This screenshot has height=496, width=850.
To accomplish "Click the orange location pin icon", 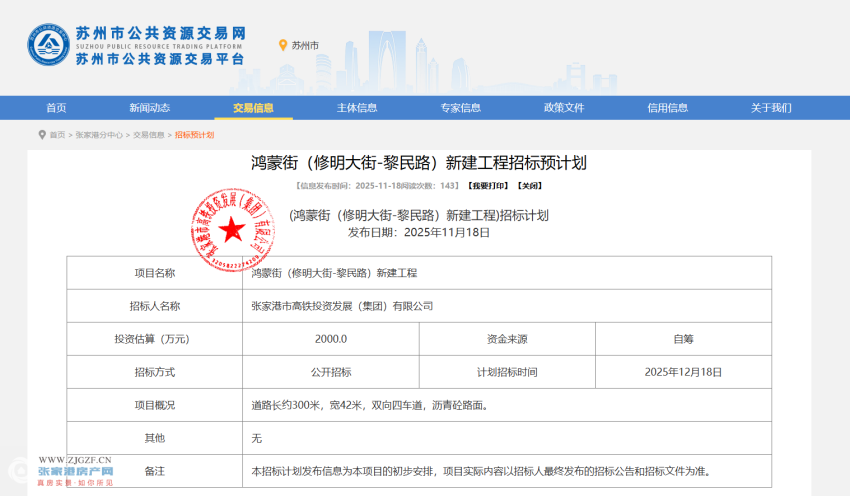I will (x=283, y=45).
